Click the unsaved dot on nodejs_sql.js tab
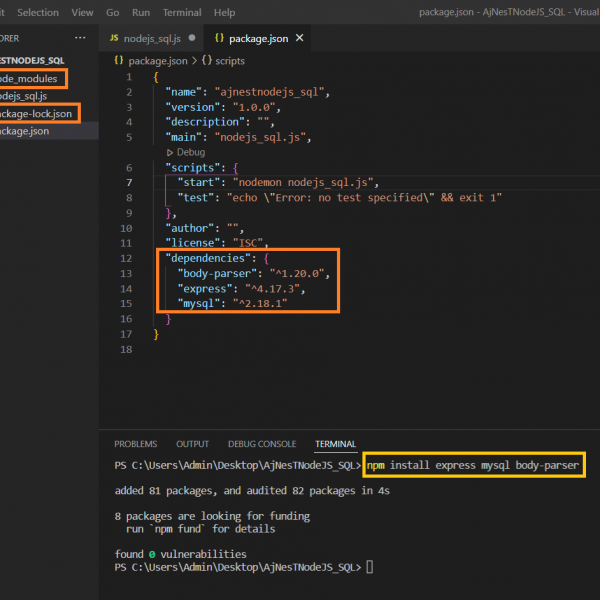The width and height of the screenshot is (600, 600). pos(193,38)
